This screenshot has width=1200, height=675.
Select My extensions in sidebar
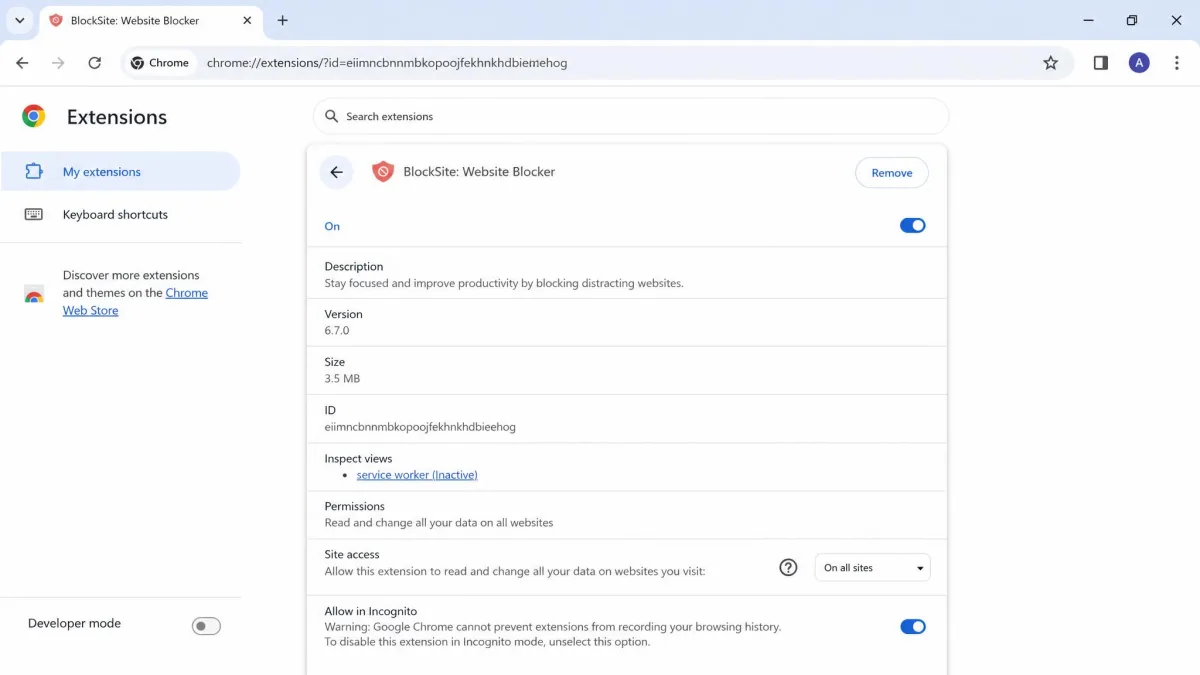(x=120, y=171)
